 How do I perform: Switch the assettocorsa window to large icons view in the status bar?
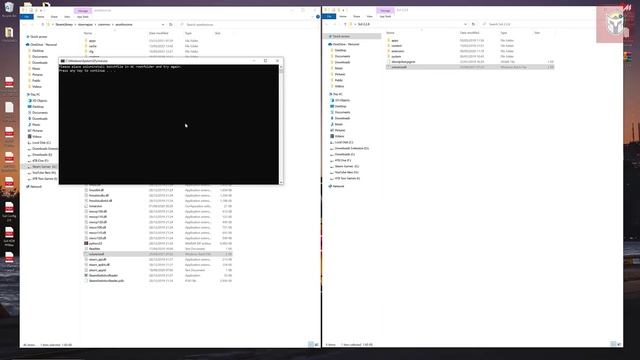click(x=316, y=345)
